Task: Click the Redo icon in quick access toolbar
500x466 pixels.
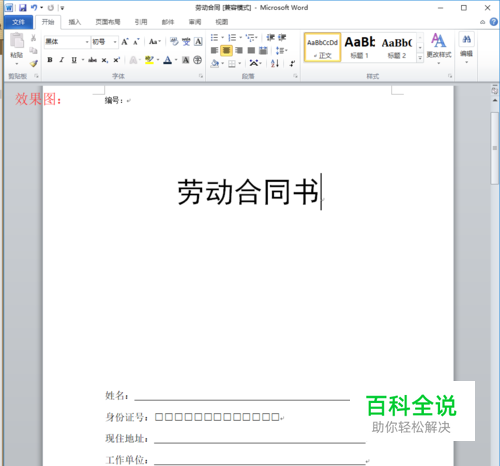Action: [51, 8]
